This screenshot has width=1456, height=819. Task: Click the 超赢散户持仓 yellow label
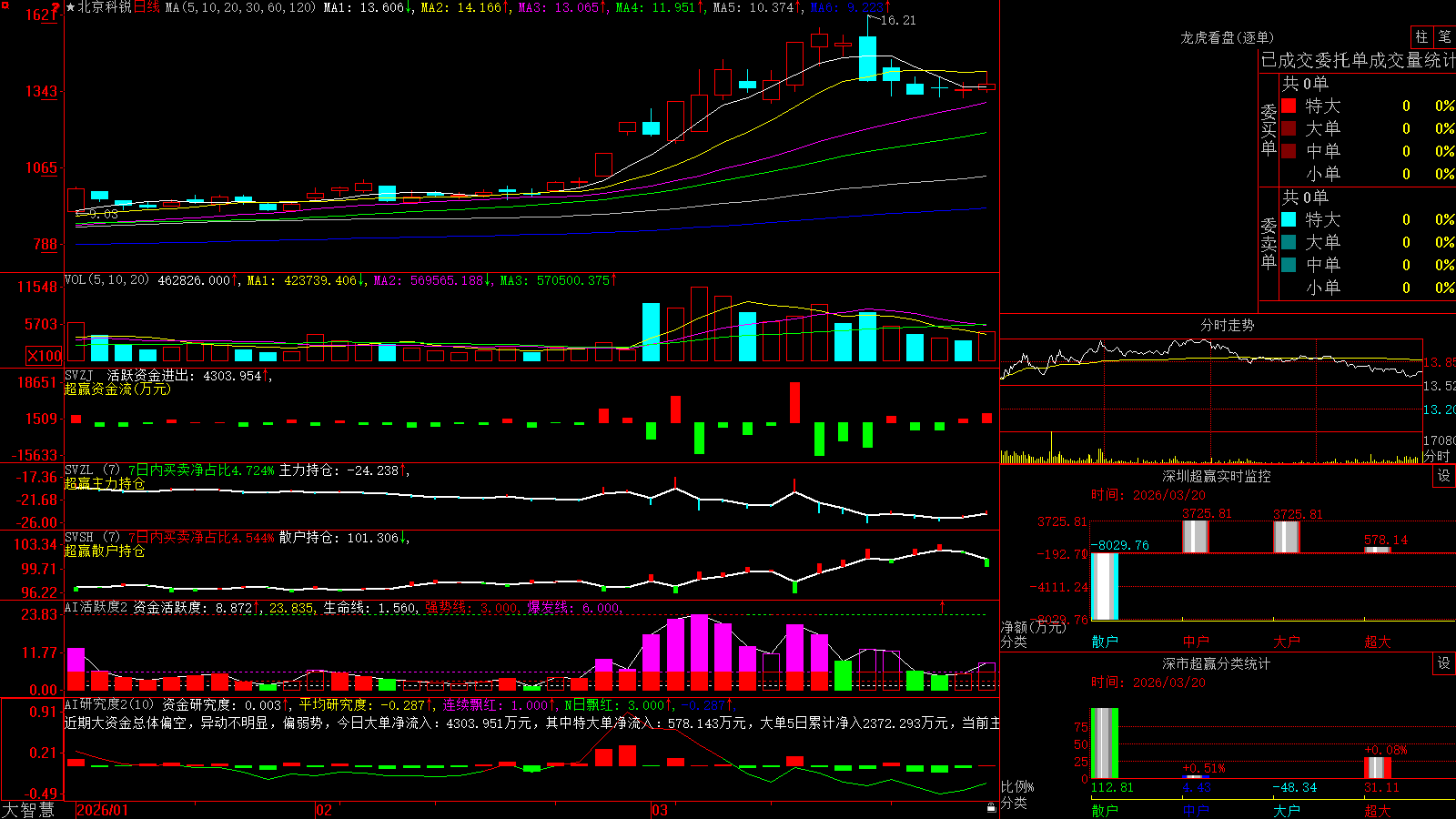105,551
